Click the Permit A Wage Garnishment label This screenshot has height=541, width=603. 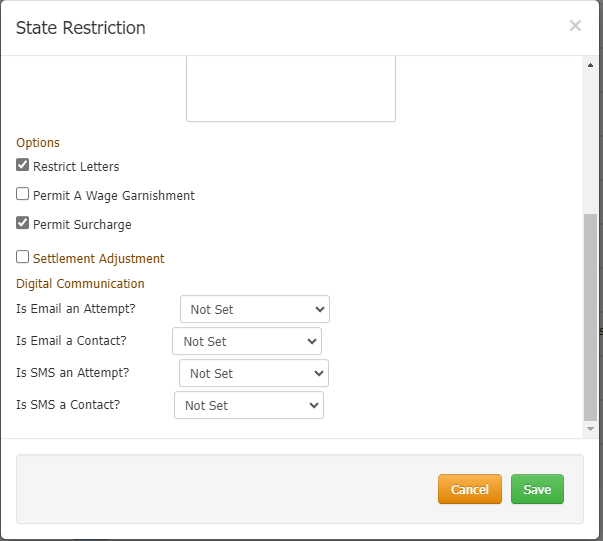coord(113,196)
